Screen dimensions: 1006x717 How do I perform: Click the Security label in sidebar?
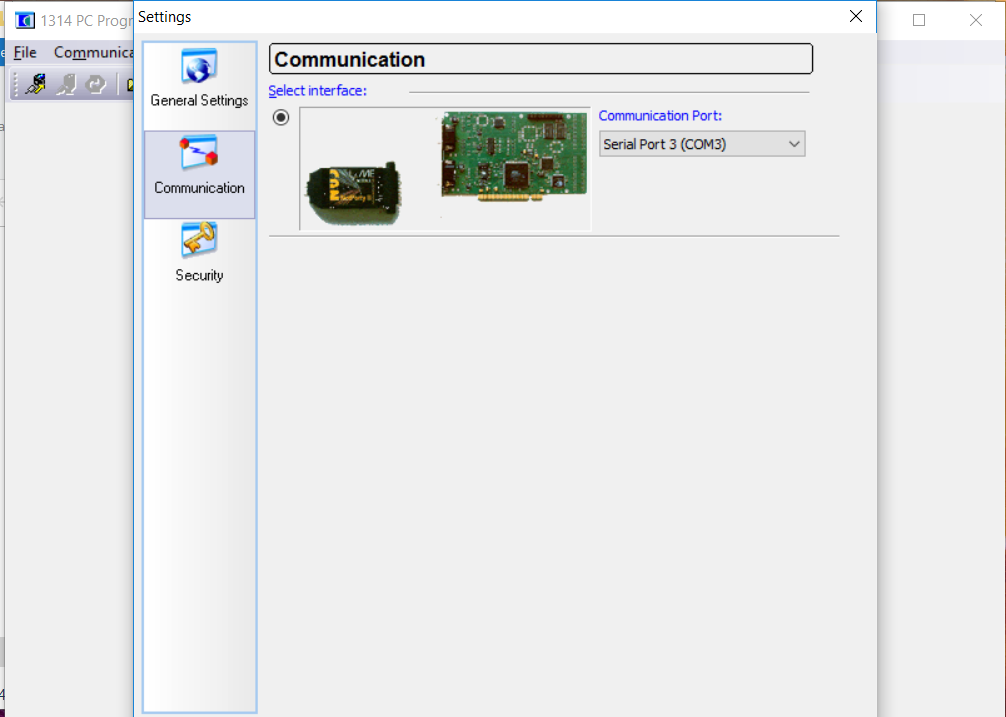point(199,275)
